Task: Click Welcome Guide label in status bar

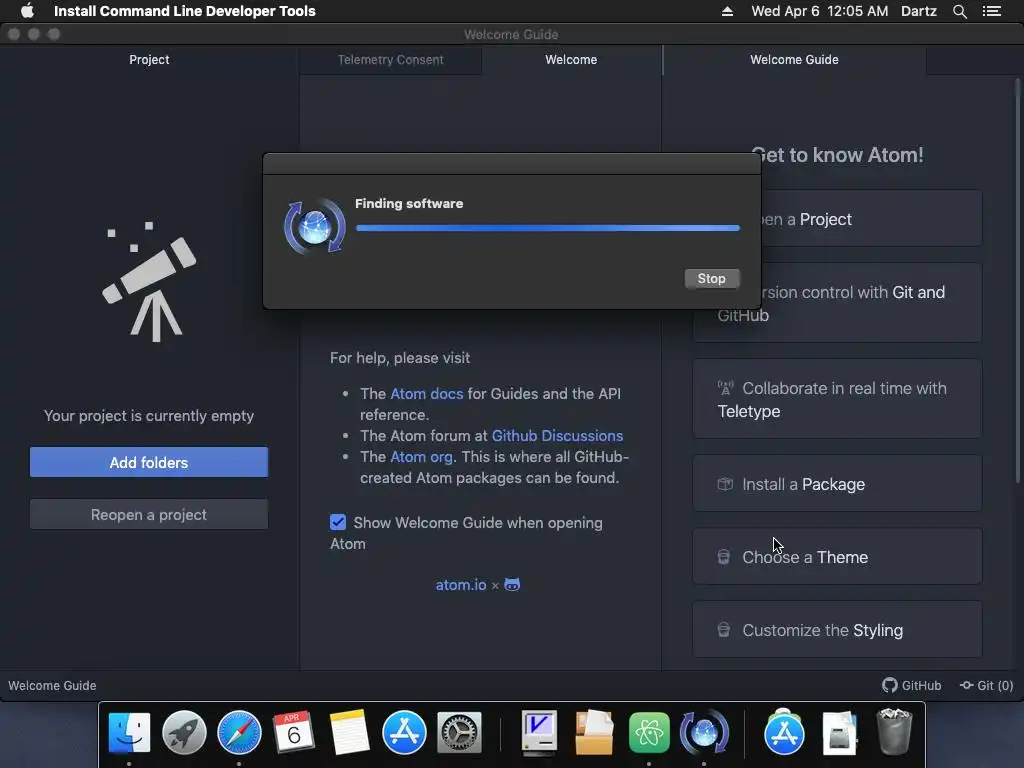Action: click(x=52, y=686)
